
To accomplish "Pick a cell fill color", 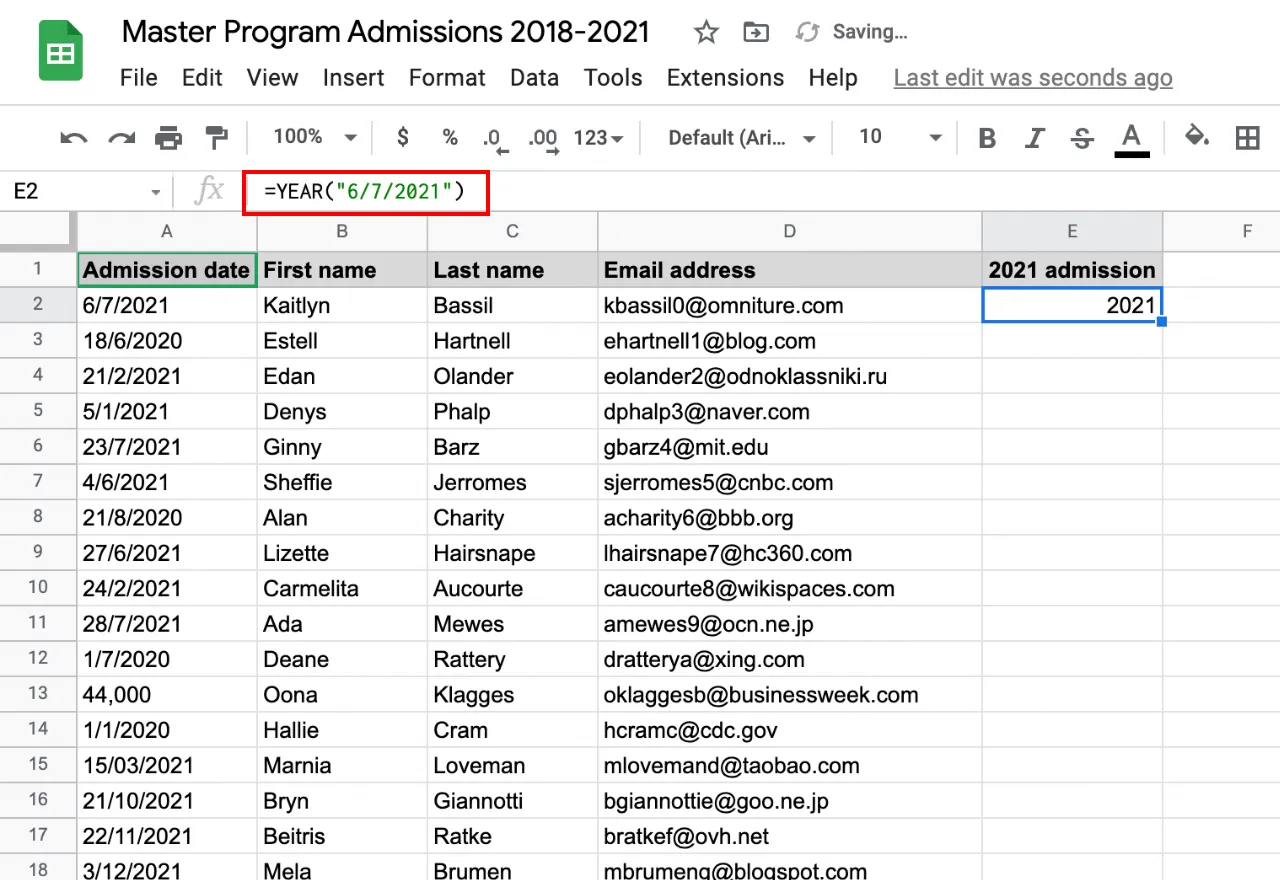I will [1197, 137].
